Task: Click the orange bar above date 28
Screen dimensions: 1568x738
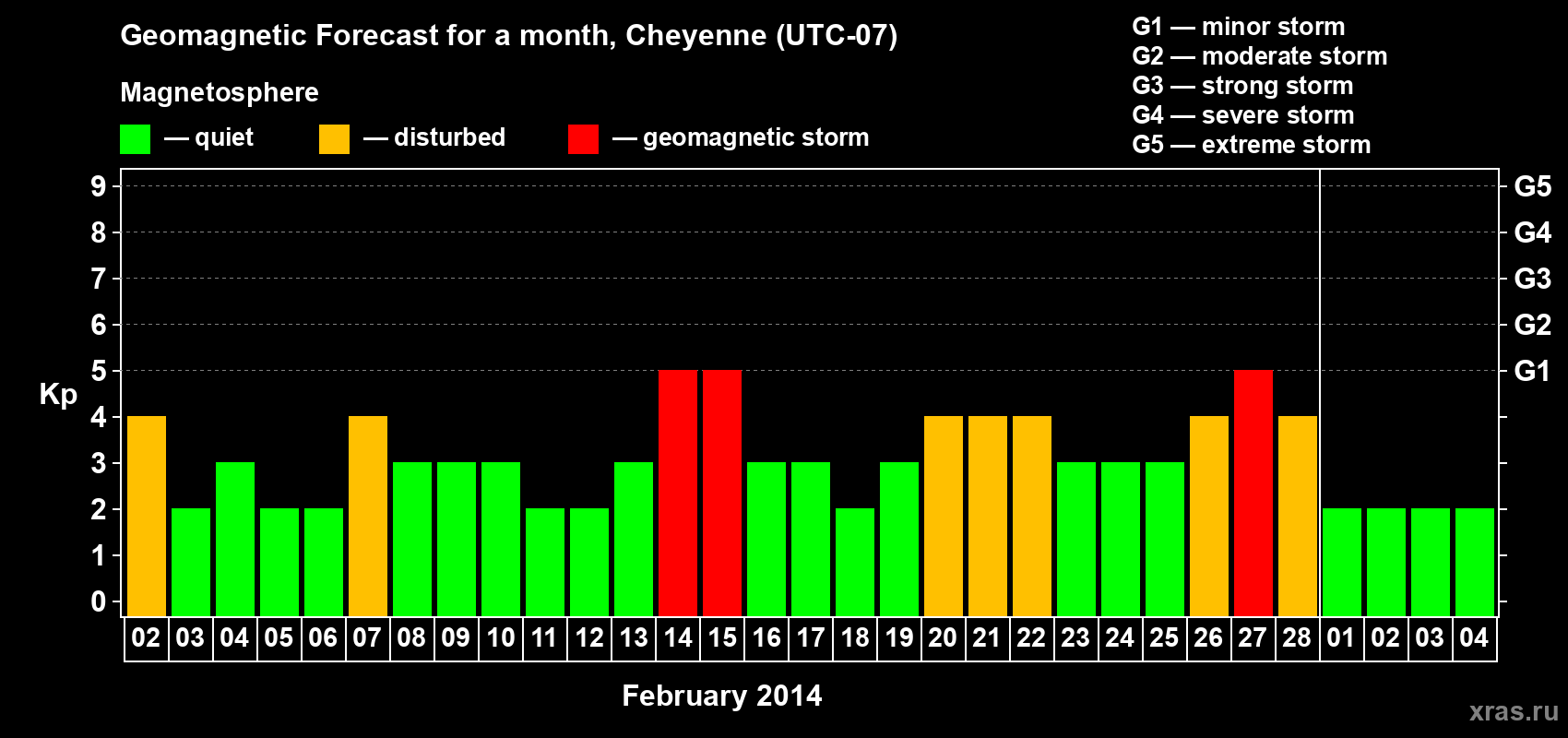Action: coord(1298,516)
